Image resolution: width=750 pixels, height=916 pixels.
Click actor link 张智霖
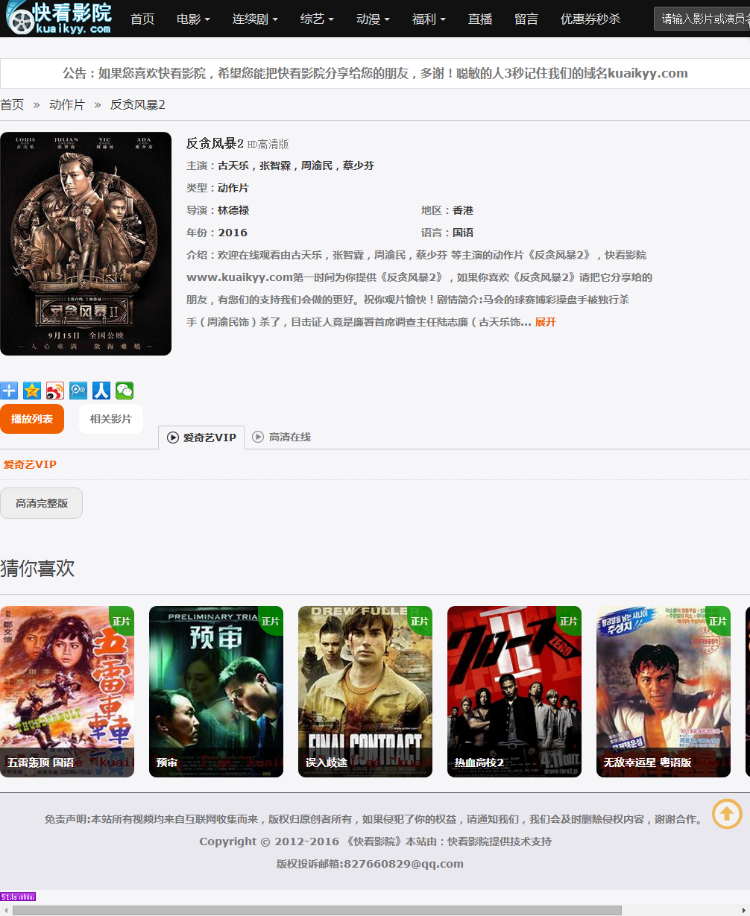click(275, 165)
